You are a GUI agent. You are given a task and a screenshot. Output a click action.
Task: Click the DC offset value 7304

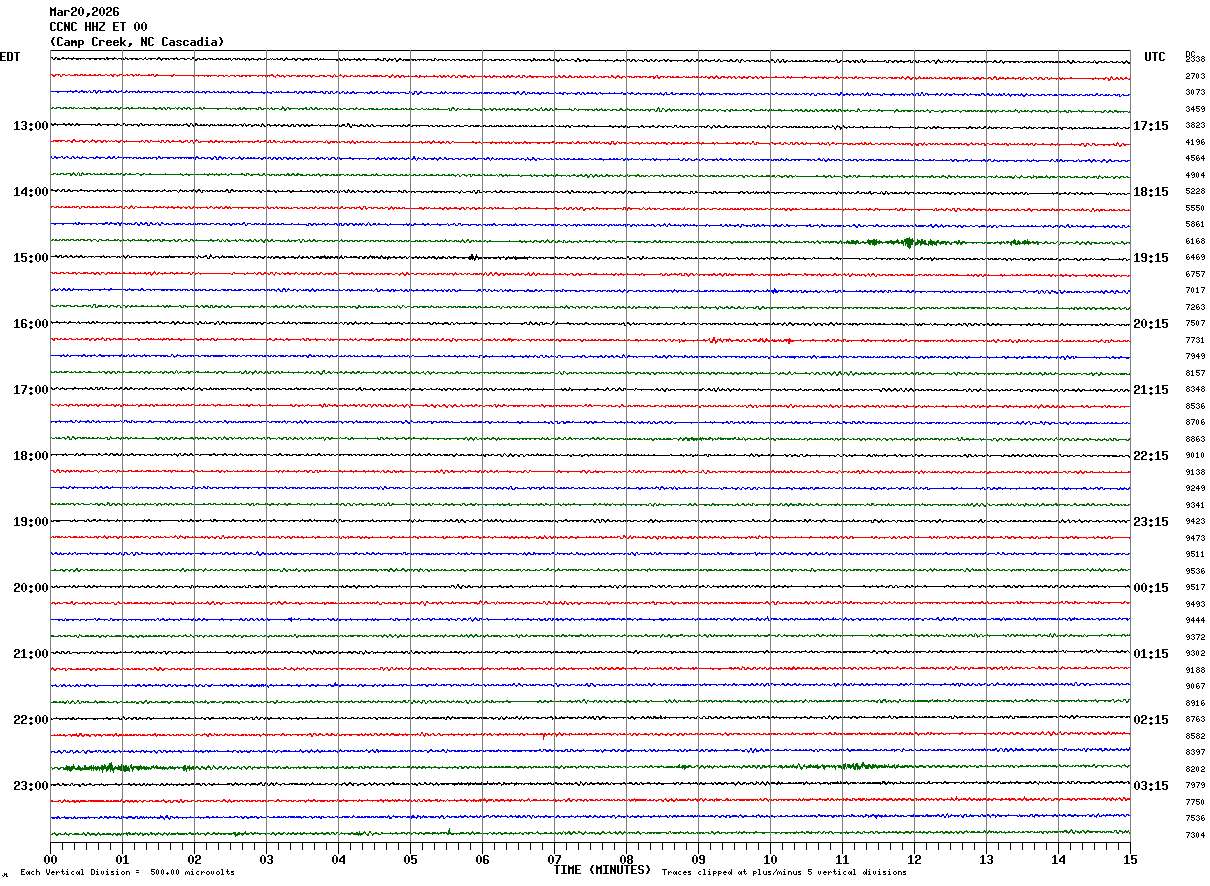coord(1195,836)
